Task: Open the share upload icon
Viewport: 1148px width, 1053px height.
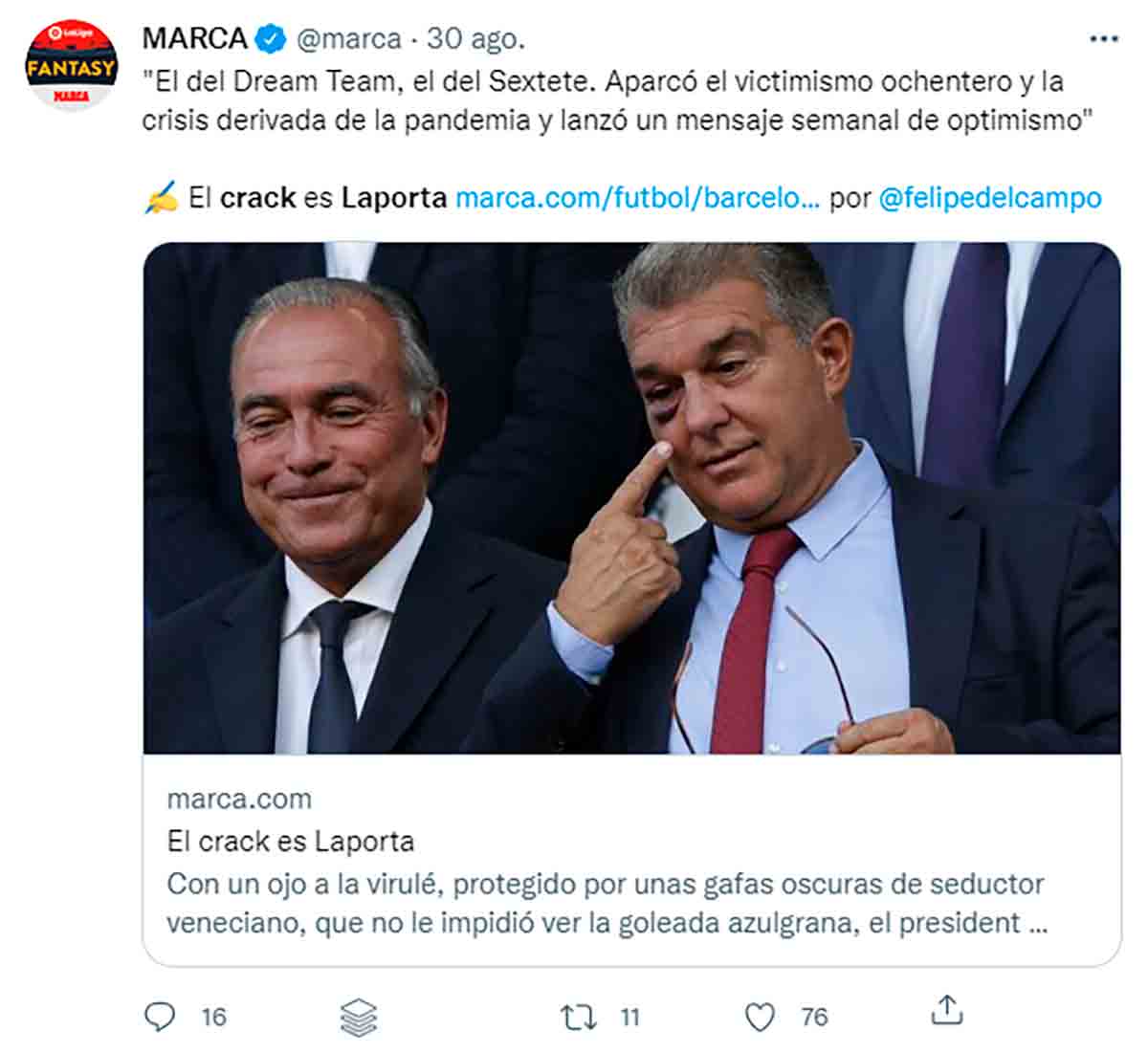Action: click(x=946, y=1011)
